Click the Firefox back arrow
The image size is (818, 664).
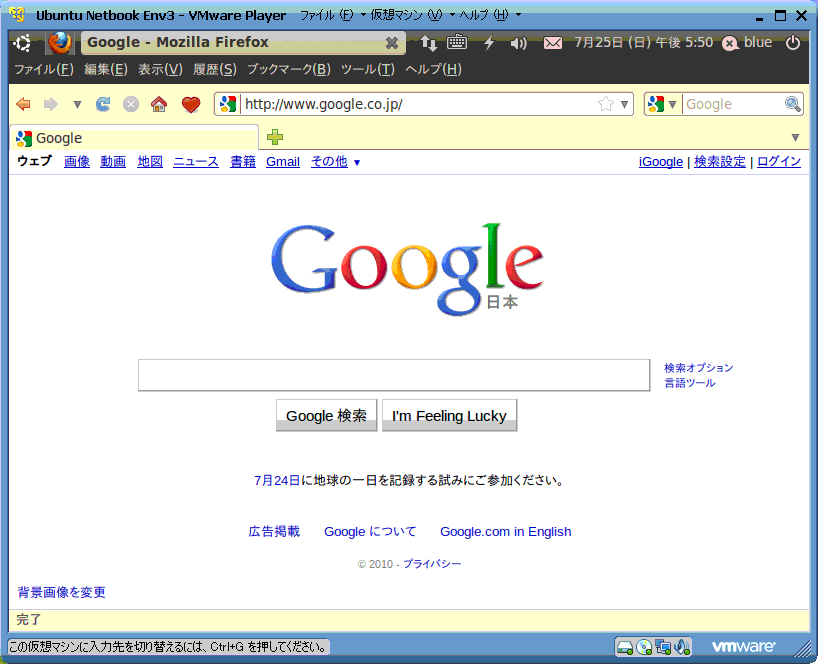point(23,104)
